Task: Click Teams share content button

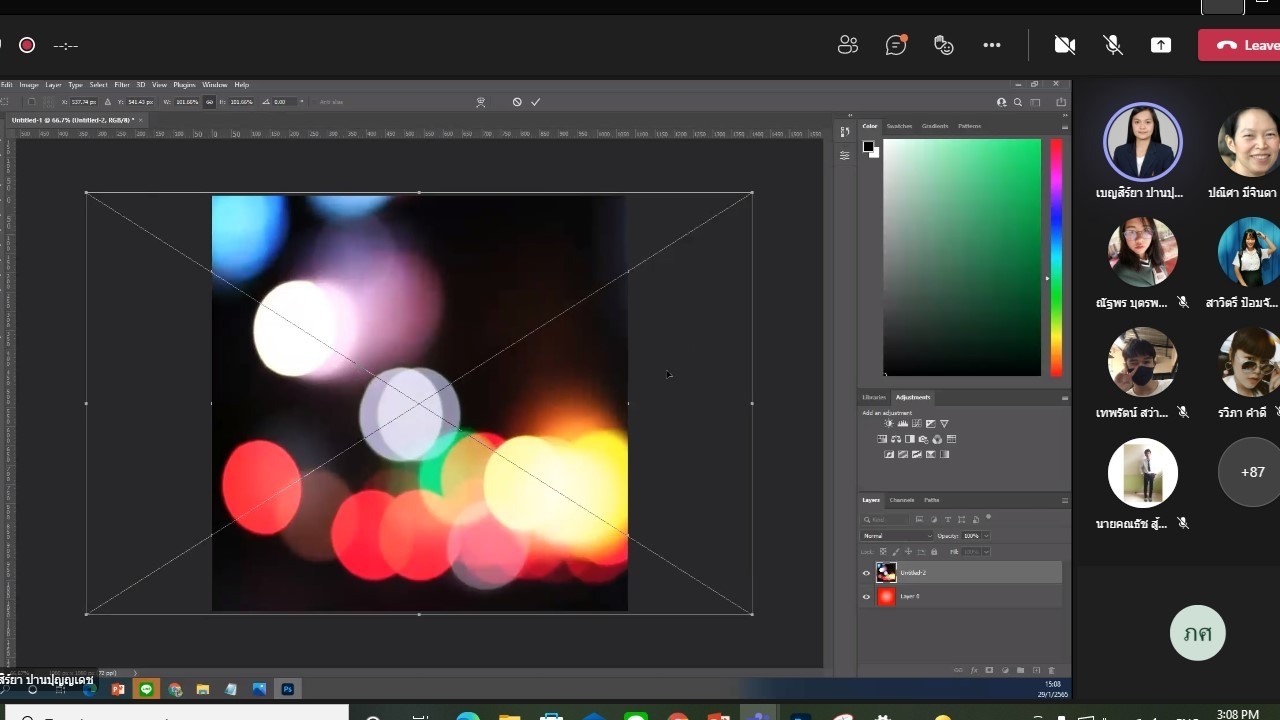Action: tap(1161, 45)
